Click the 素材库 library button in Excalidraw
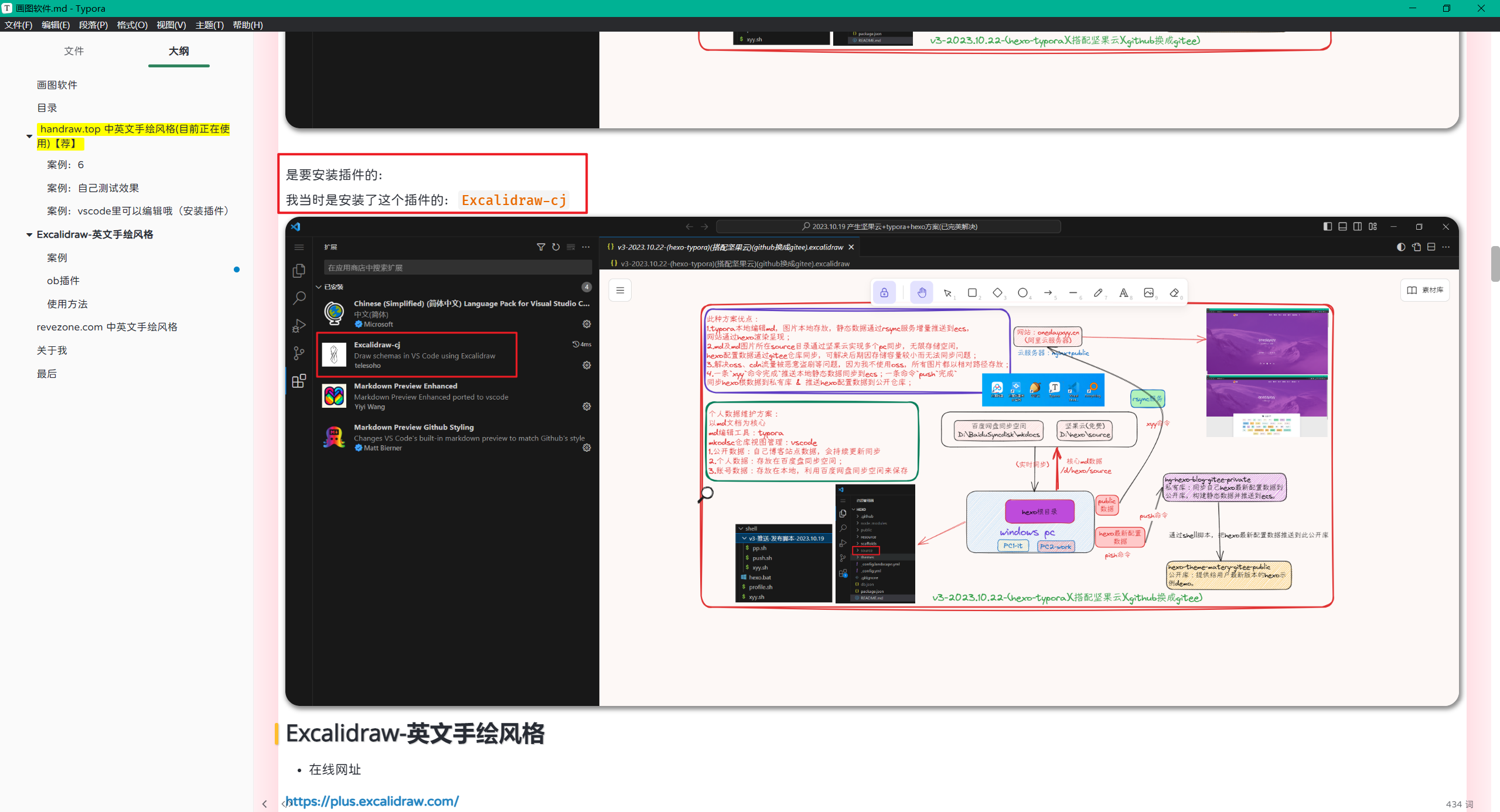 [1425, 290]
